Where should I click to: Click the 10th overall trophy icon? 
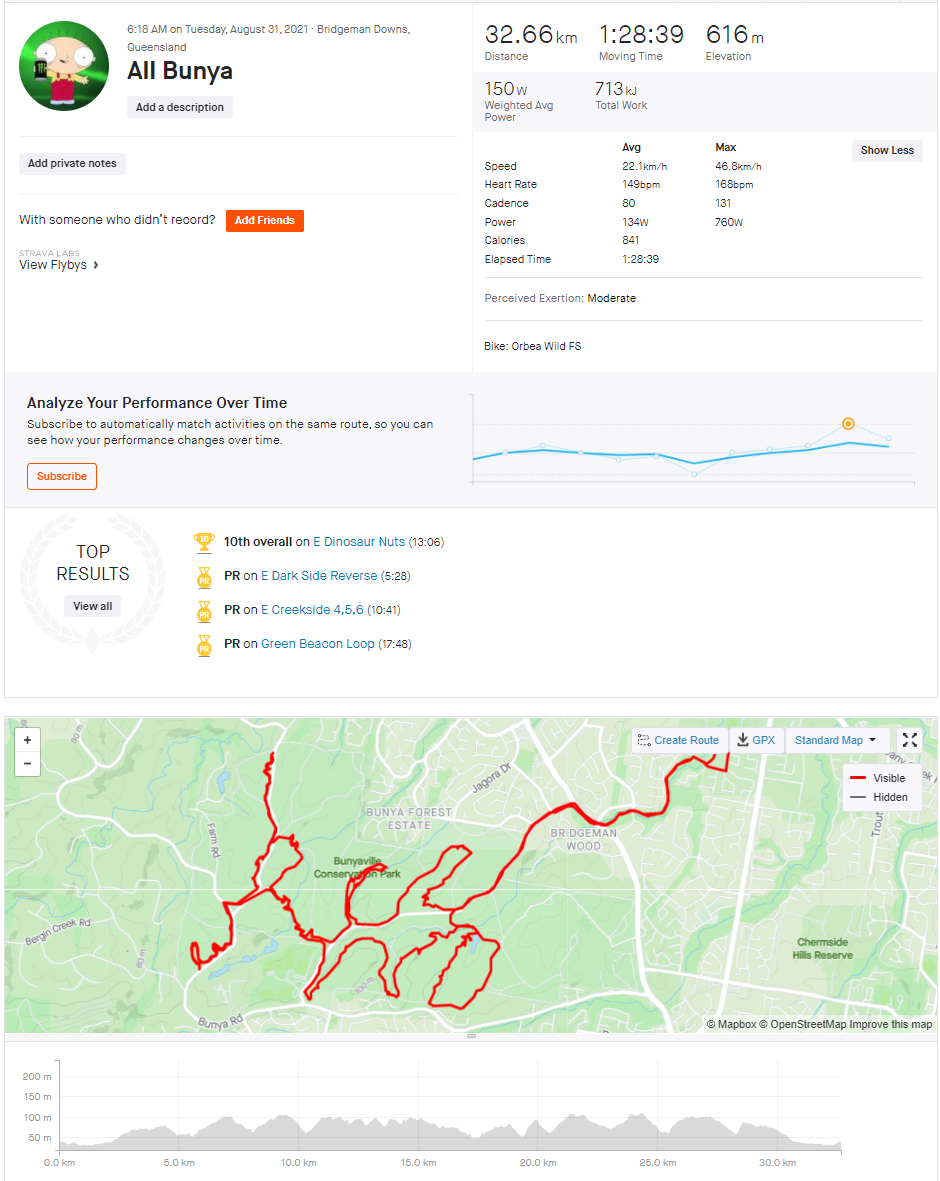click(204, 542)
